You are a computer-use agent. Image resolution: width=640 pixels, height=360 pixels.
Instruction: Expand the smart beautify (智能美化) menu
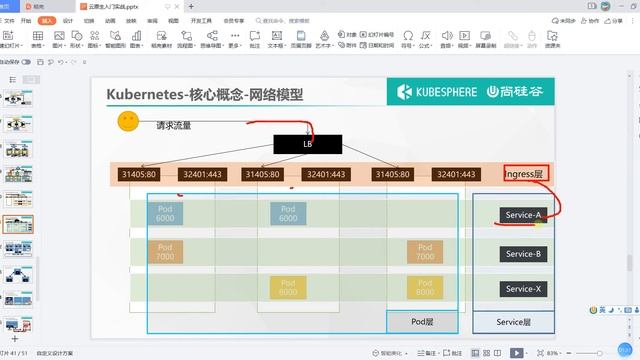pos(390,353)
